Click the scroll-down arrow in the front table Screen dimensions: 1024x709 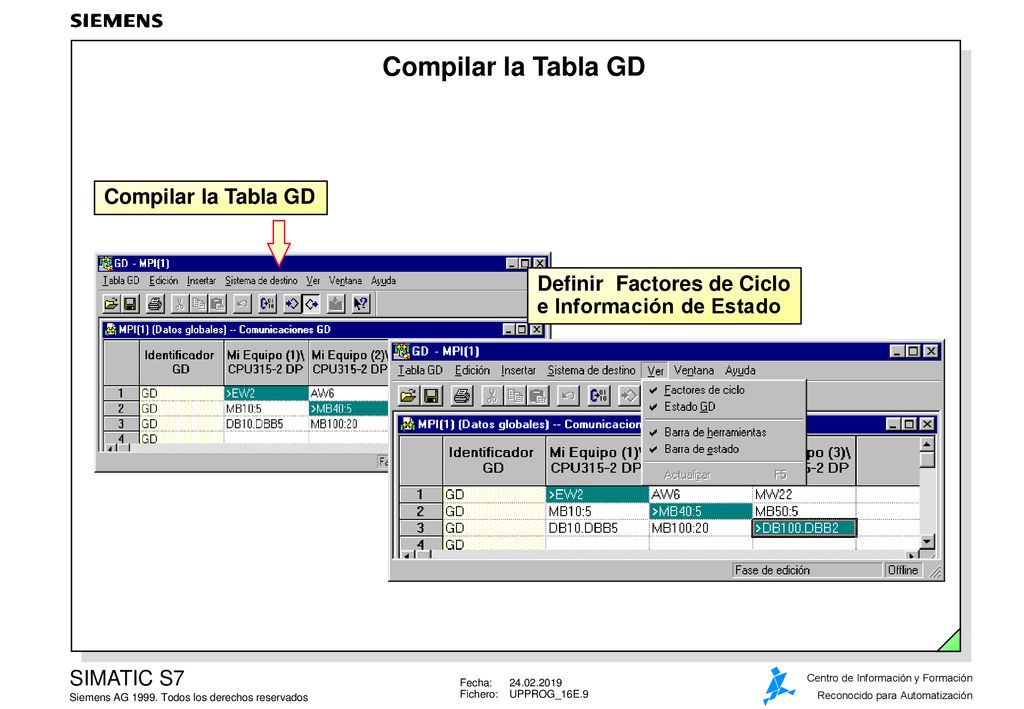coord(927,541)
